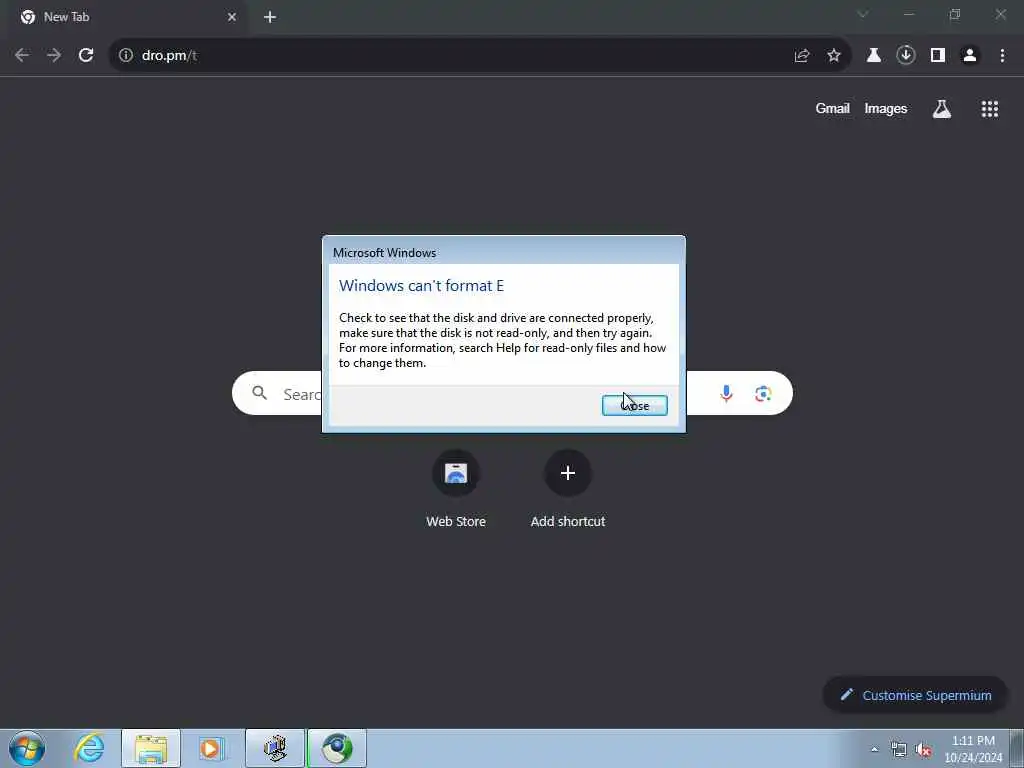Open Search Labs flask icon on page

click(x=942, y=108)
